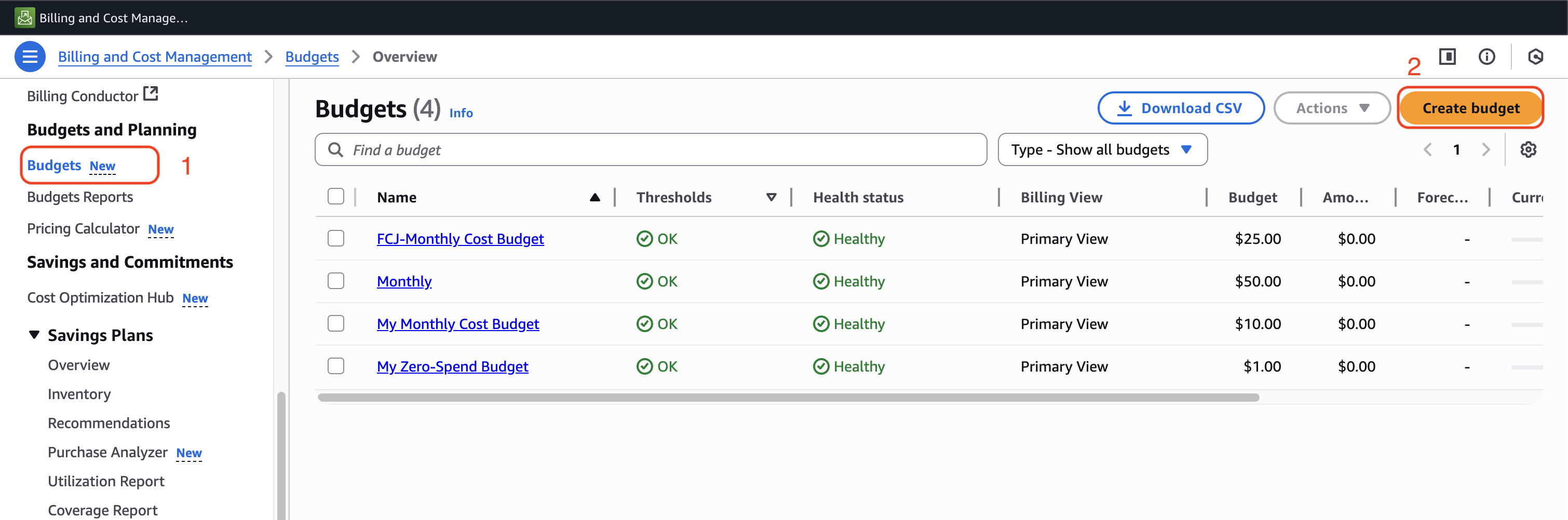Click the Billing and Cost Management service icon
The height and width of the screenshot is (520, 1568).
click(24, 18)
